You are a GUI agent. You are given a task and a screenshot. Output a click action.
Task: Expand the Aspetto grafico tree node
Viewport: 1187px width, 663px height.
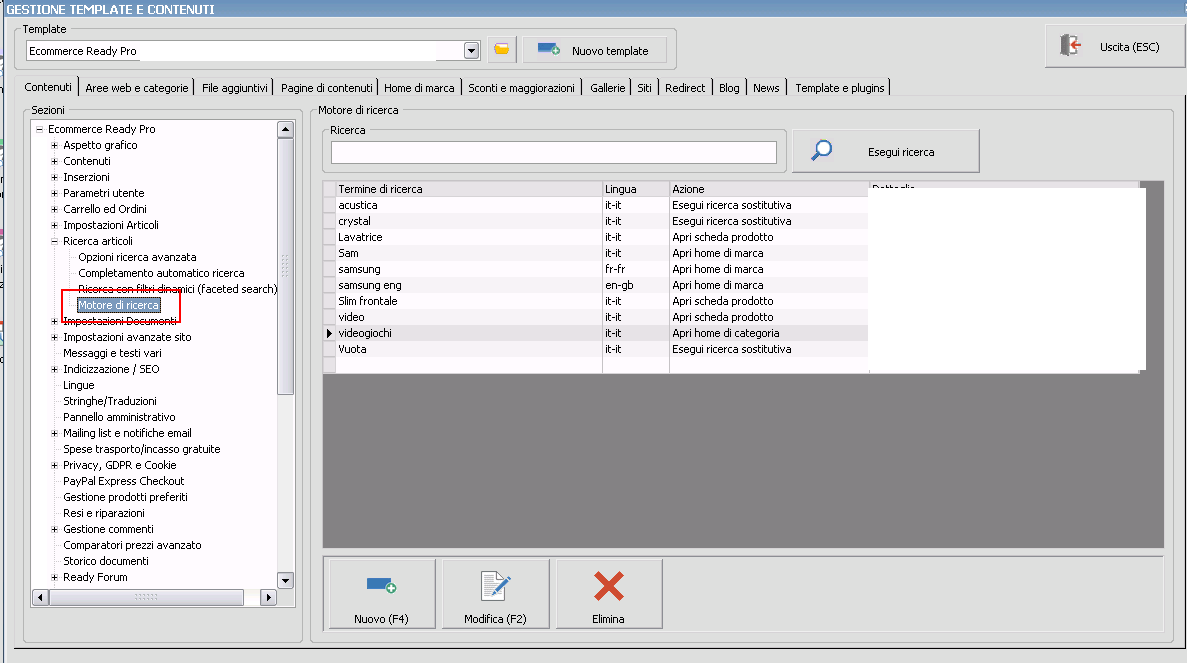click(x=55, y=145)
